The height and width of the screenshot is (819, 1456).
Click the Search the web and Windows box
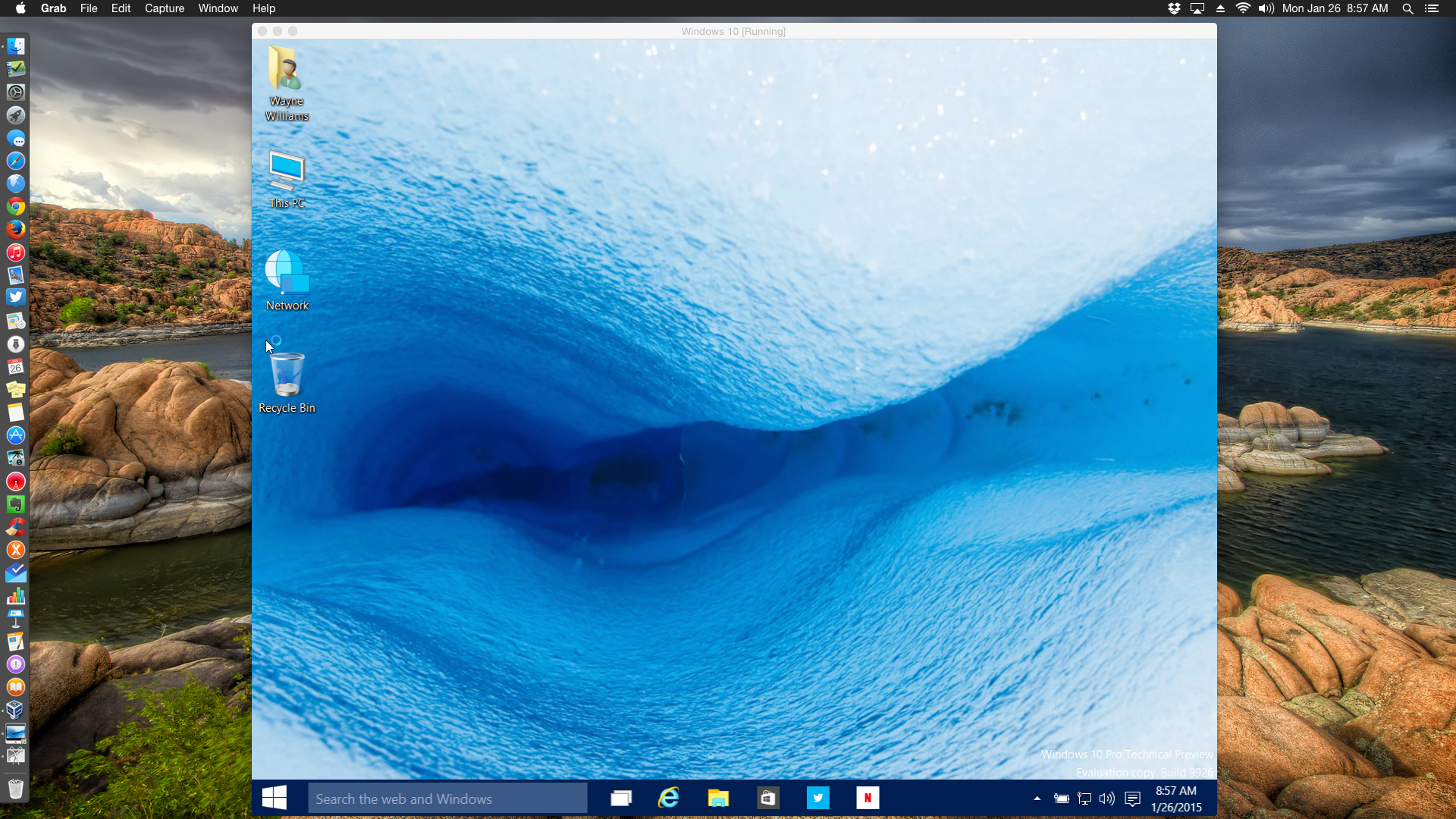pos(447,799)
